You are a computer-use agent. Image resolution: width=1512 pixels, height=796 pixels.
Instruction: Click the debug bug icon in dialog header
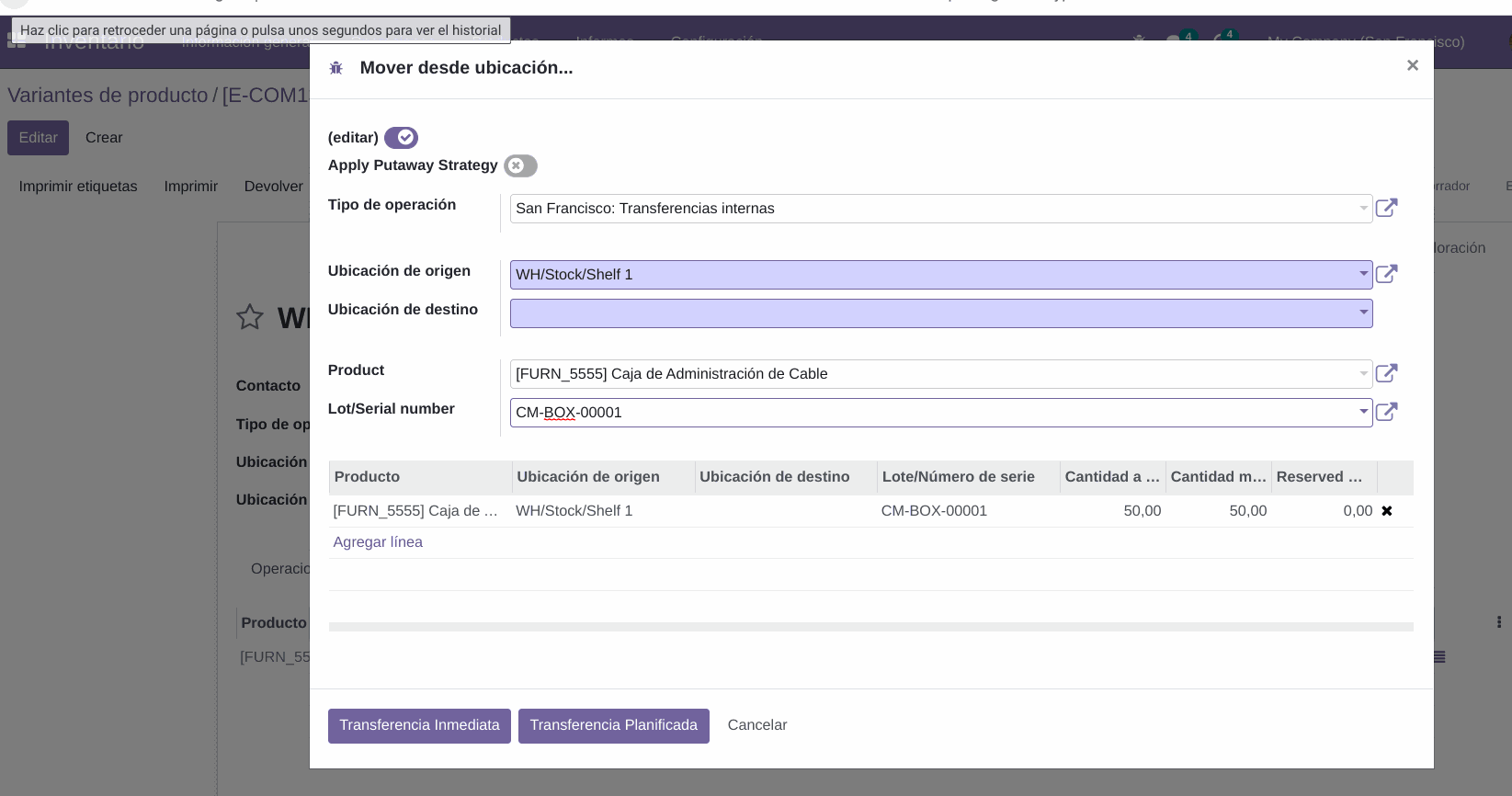(336, 68)
